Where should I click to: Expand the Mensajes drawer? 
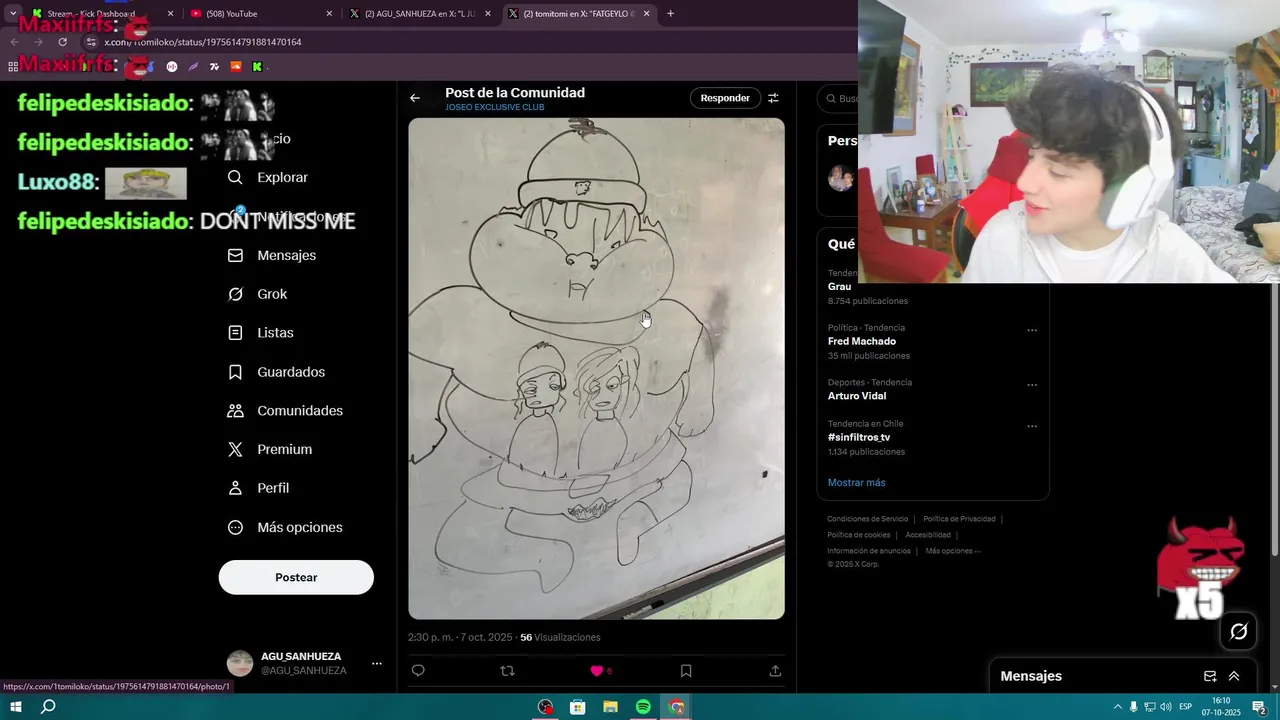[1234, 676]
